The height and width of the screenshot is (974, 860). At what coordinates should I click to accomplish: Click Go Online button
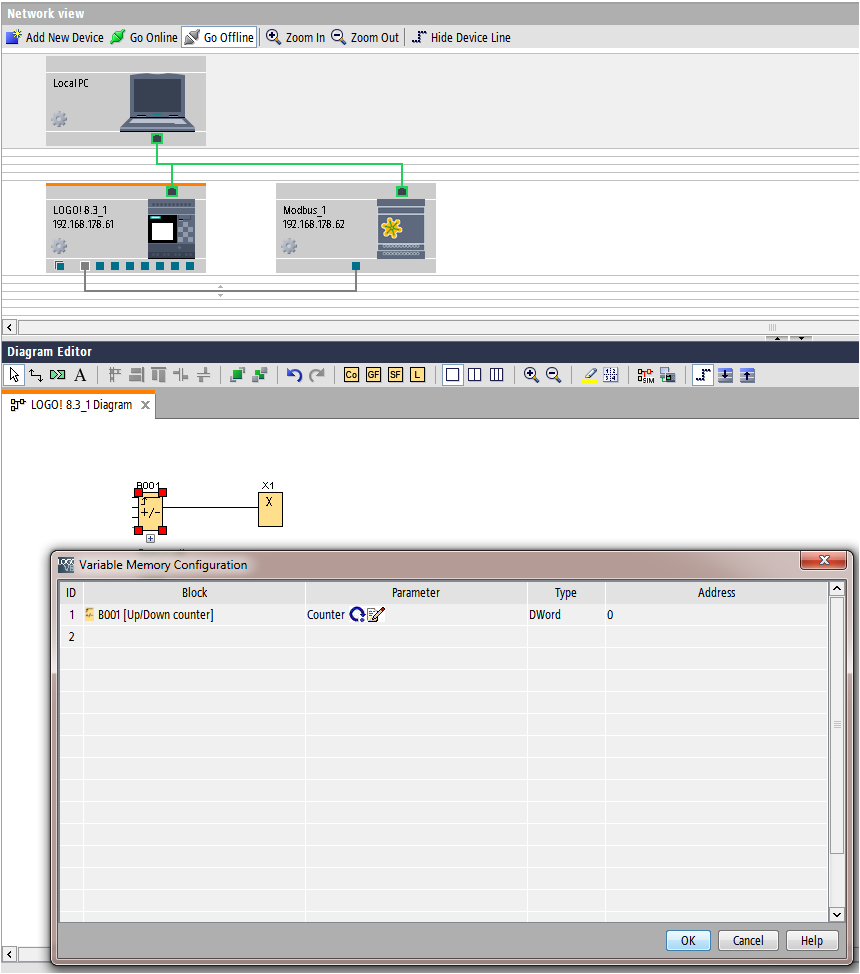[x=144, y=37]
